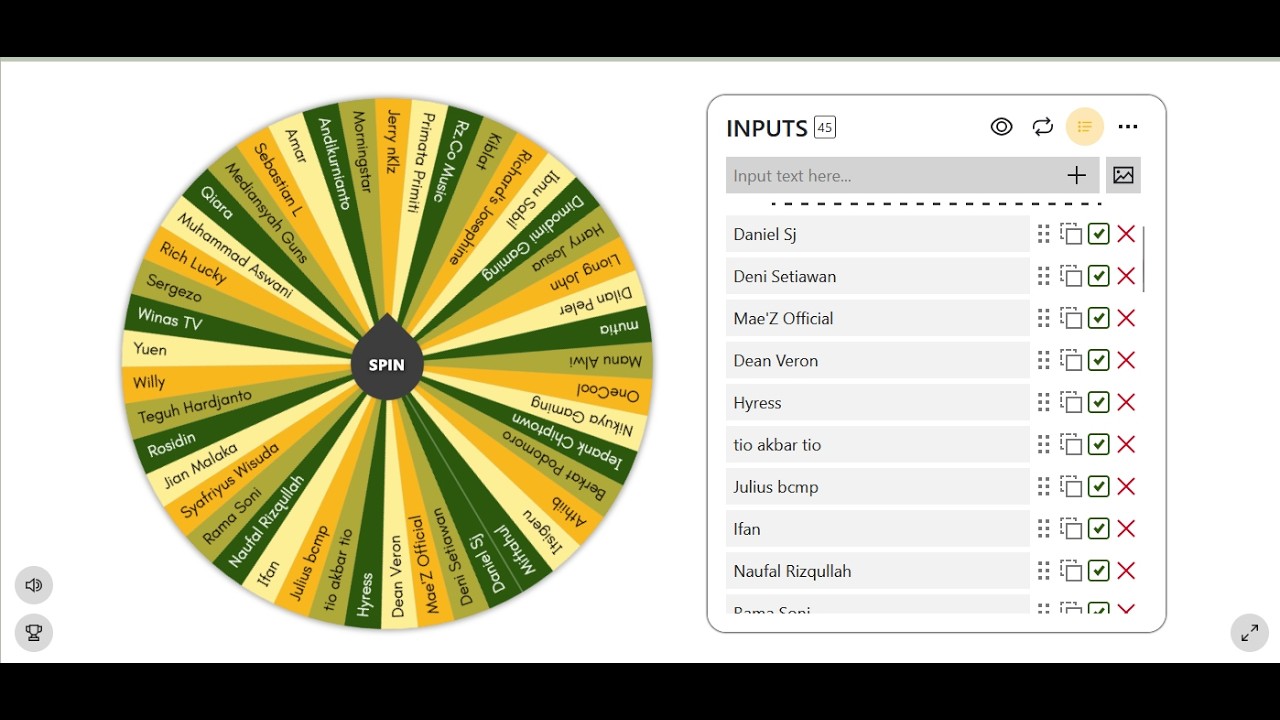Add input with the plus icon
The width and height of the screenshot is (1280, 720).
(x=1076, y=176)
